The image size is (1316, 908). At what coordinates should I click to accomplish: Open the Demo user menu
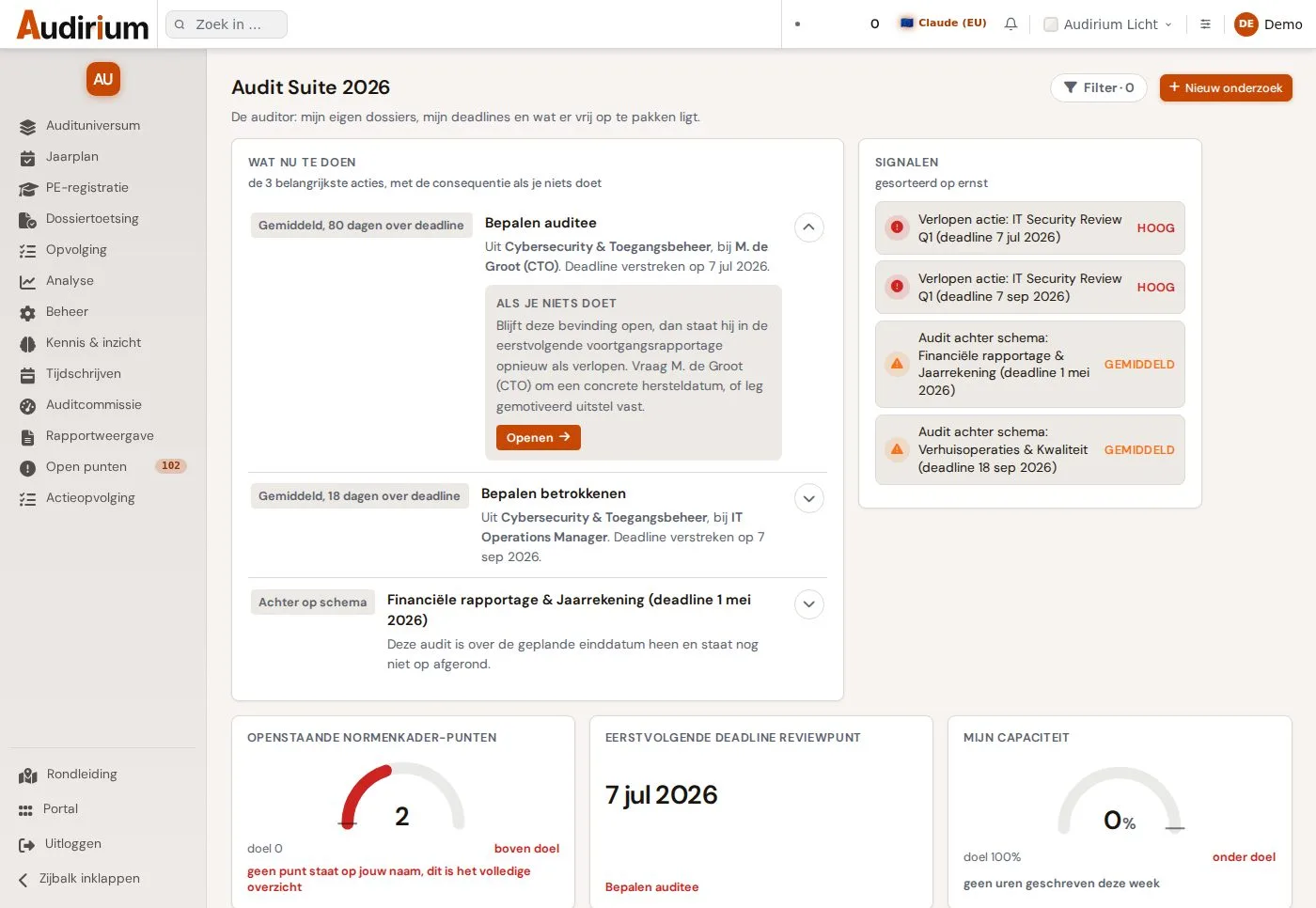click(1268, 24)
